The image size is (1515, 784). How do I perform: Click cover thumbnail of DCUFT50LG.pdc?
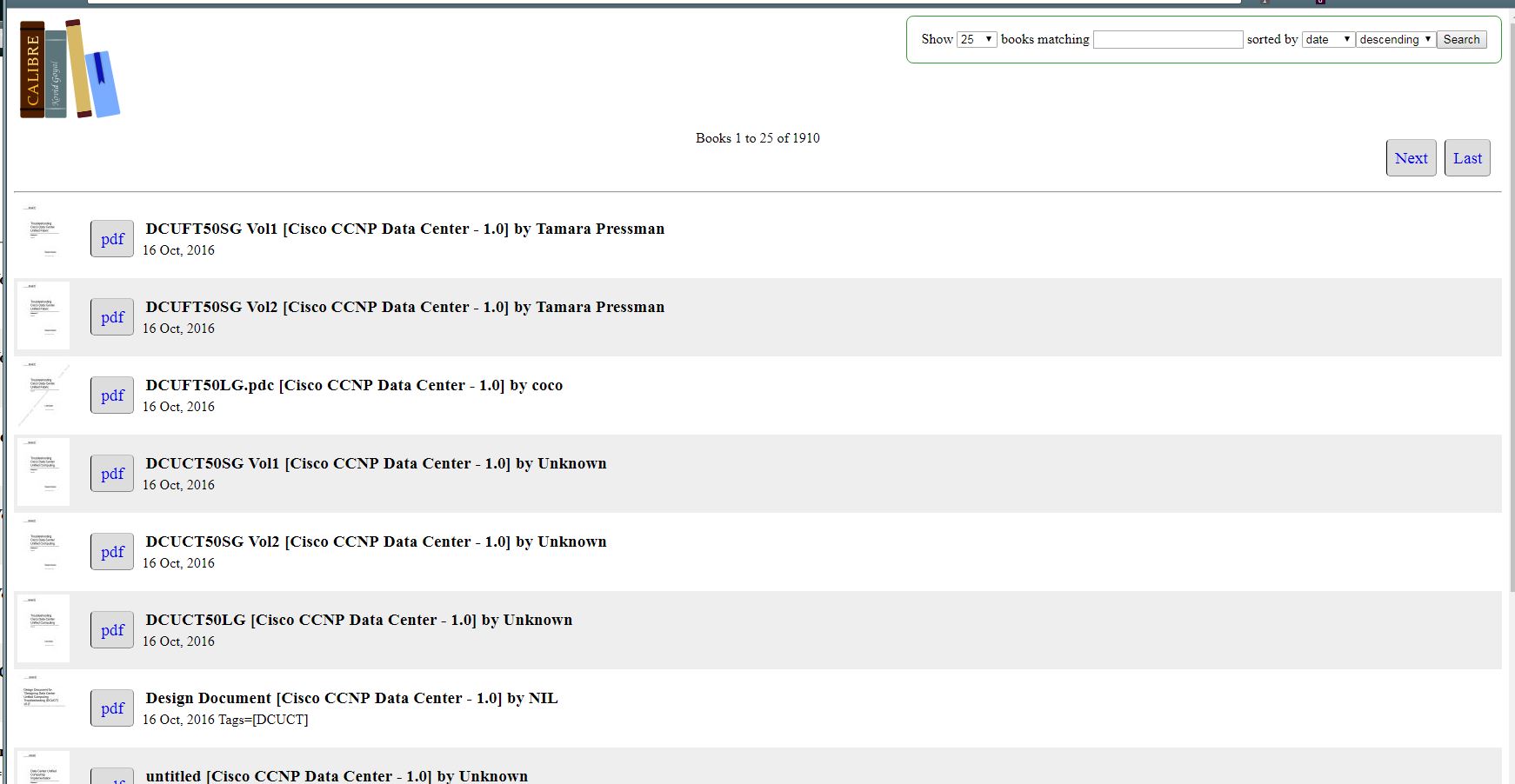[43, 394]
